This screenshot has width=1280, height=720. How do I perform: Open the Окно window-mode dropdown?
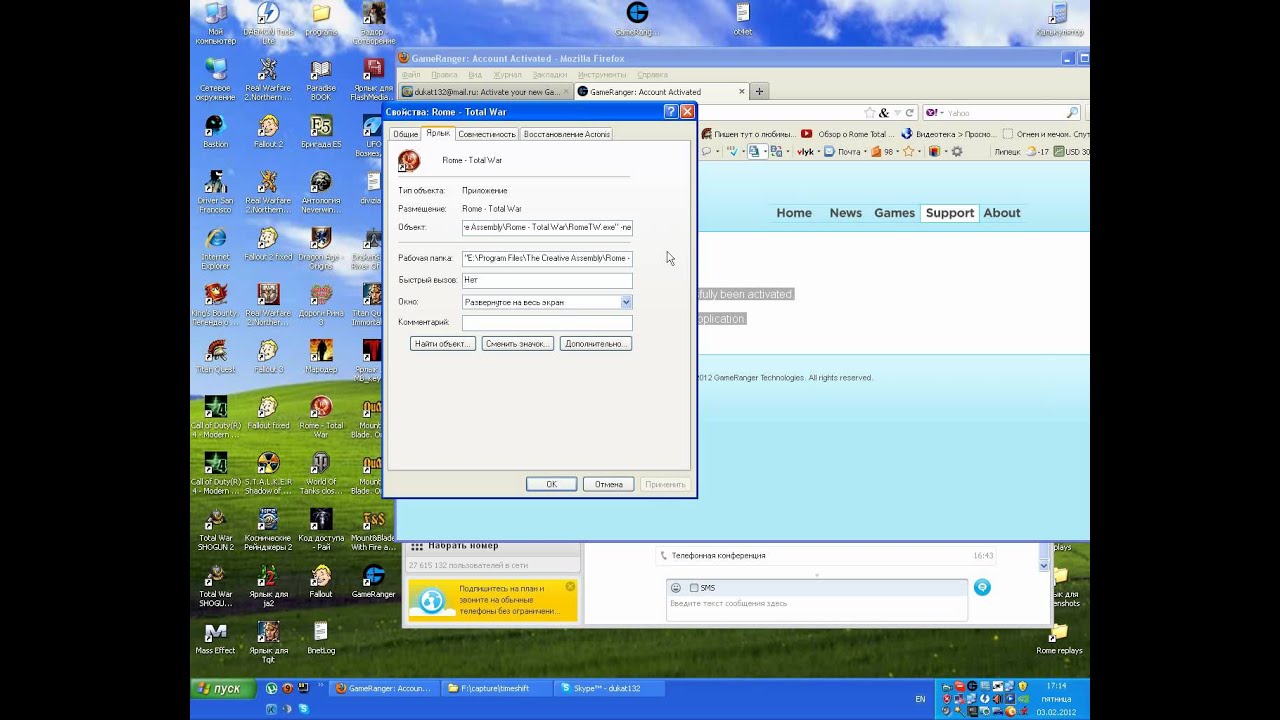point(626,302)
